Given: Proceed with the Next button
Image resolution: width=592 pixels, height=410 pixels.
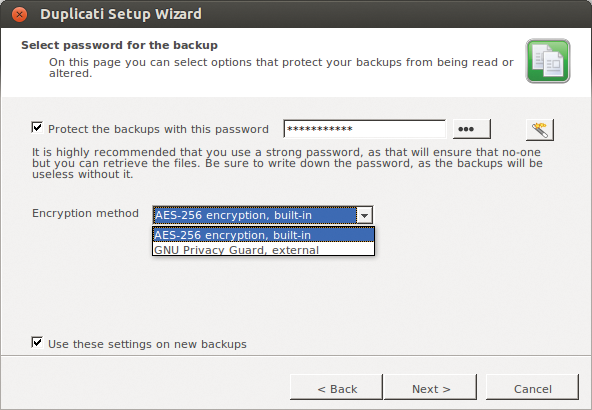Looking at the screenshot, I should tap(430, 387).
